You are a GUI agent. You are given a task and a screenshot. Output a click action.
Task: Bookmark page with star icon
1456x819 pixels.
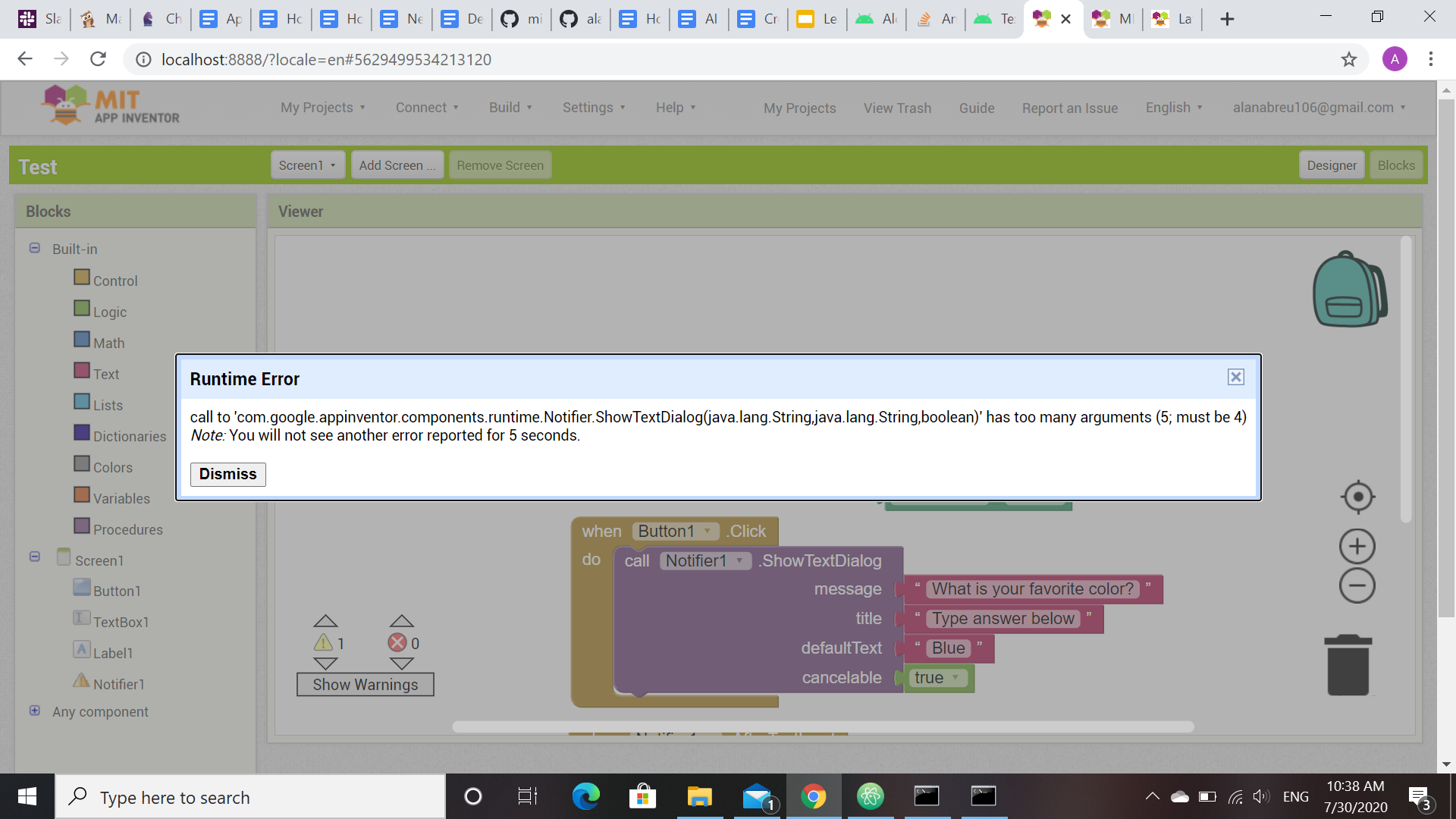[1349, 59]
